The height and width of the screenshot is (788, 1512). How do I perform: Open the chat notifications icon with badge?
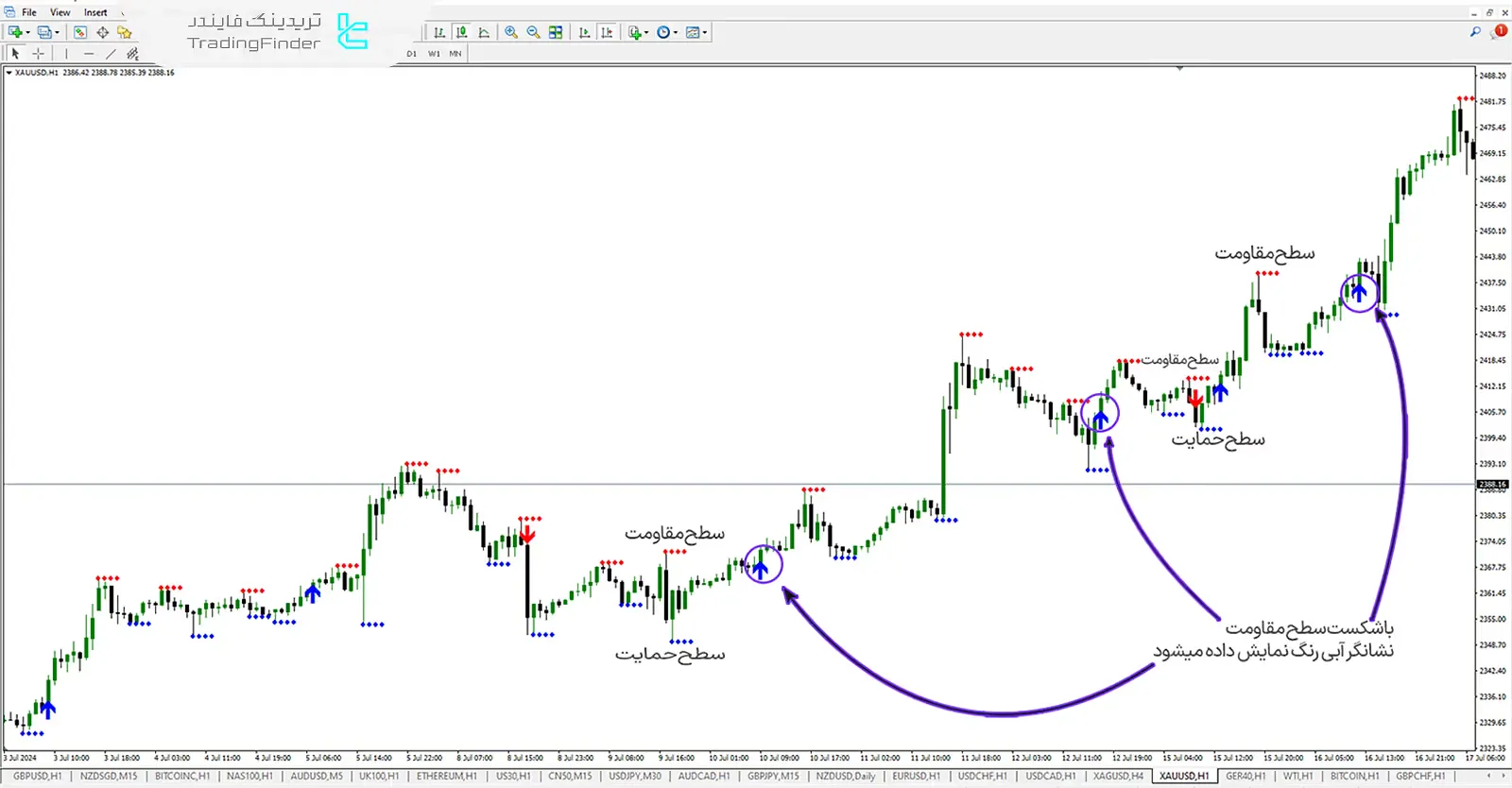(x=1498, y=32)
